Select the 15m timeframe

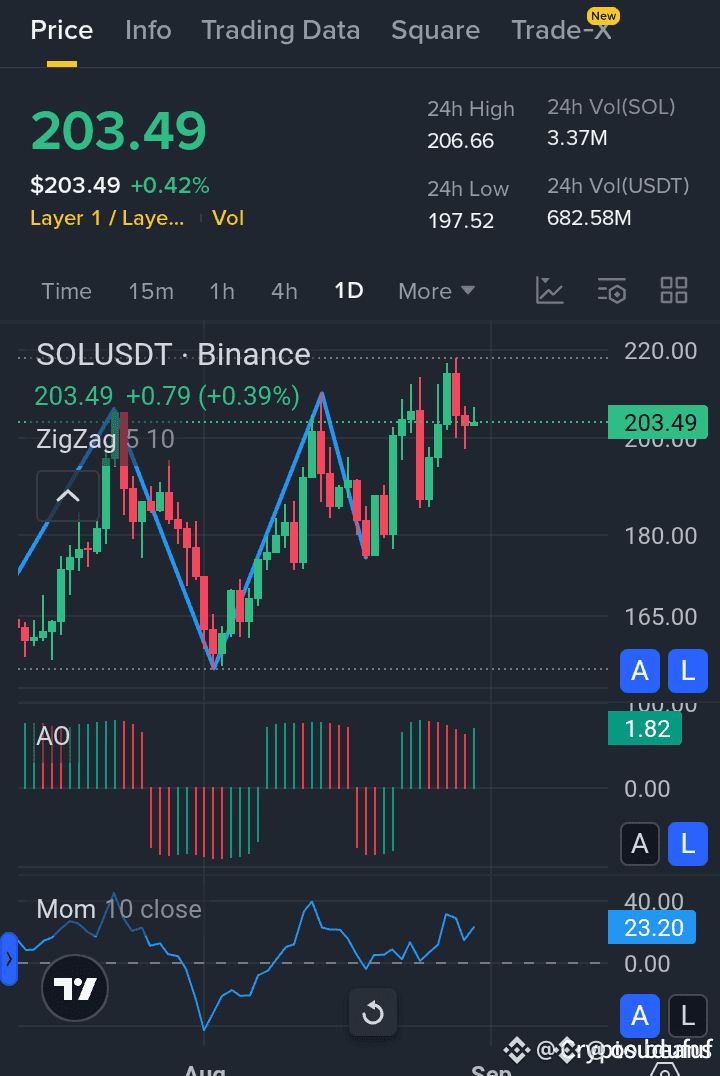point(151,291)
